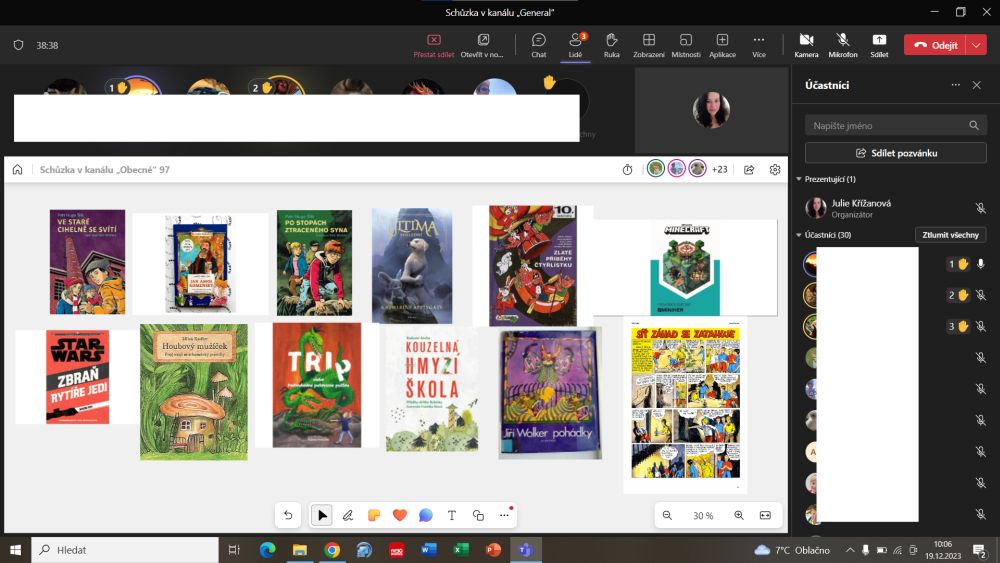Select the Po stopách ztraceného syna cover
Image resolution: width=1000 pixels, height=563 pixels.
(314, 263)
